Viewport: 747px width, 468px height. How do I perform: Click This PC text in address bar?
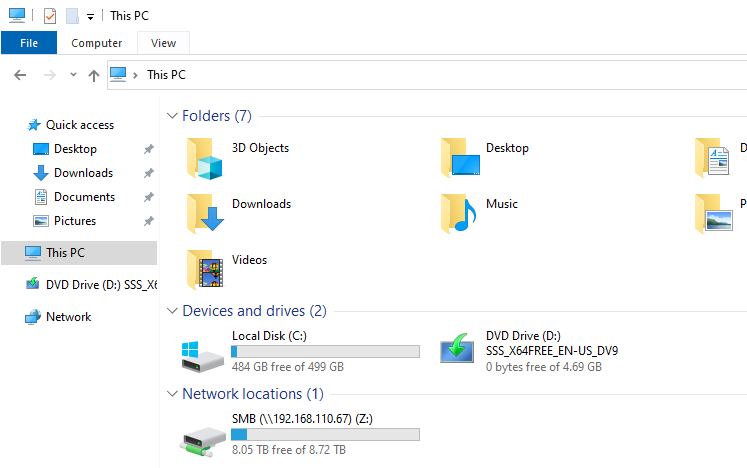166,75
